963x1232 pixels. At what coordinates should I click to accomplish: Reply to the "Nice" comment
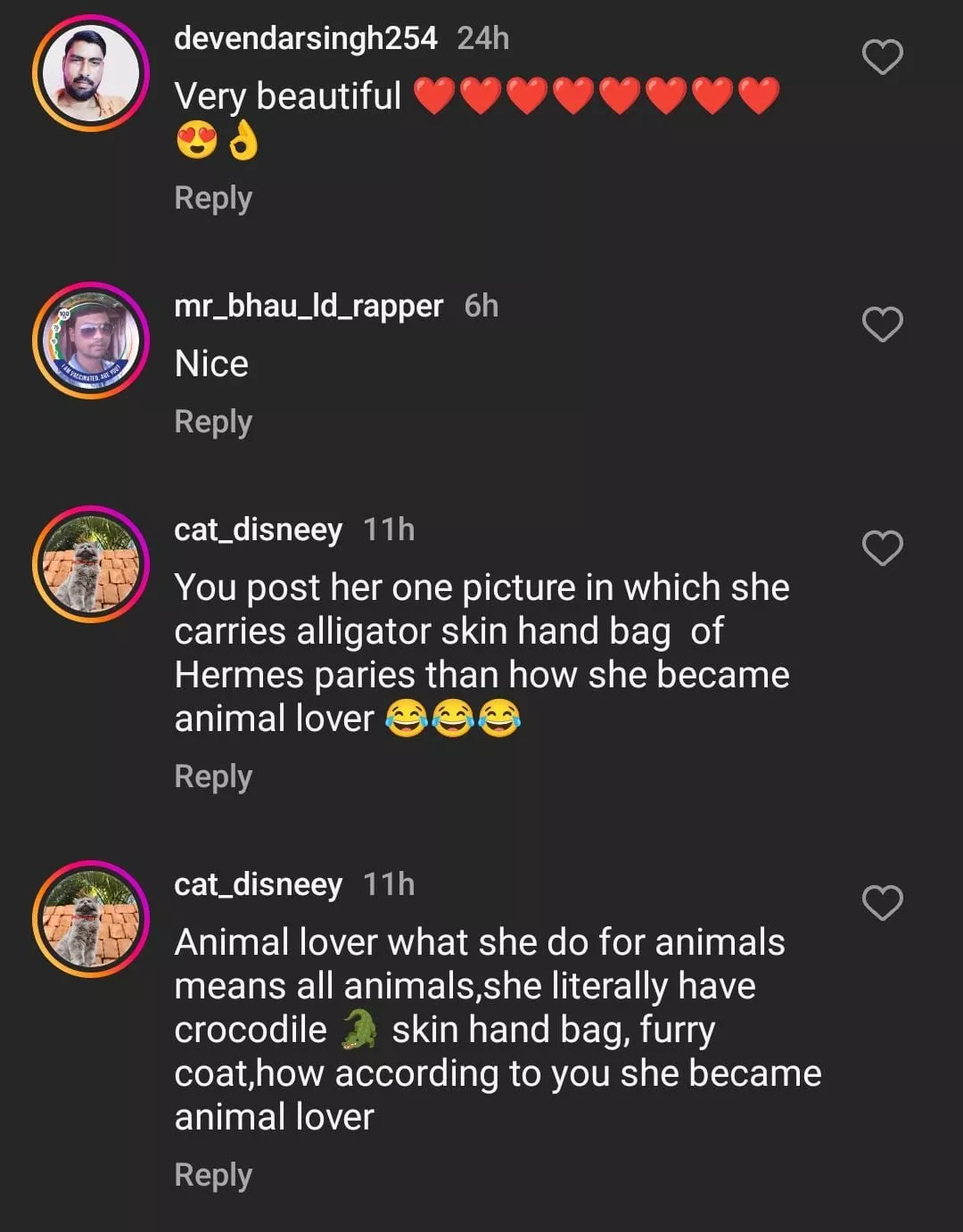[x=213, y=422]
